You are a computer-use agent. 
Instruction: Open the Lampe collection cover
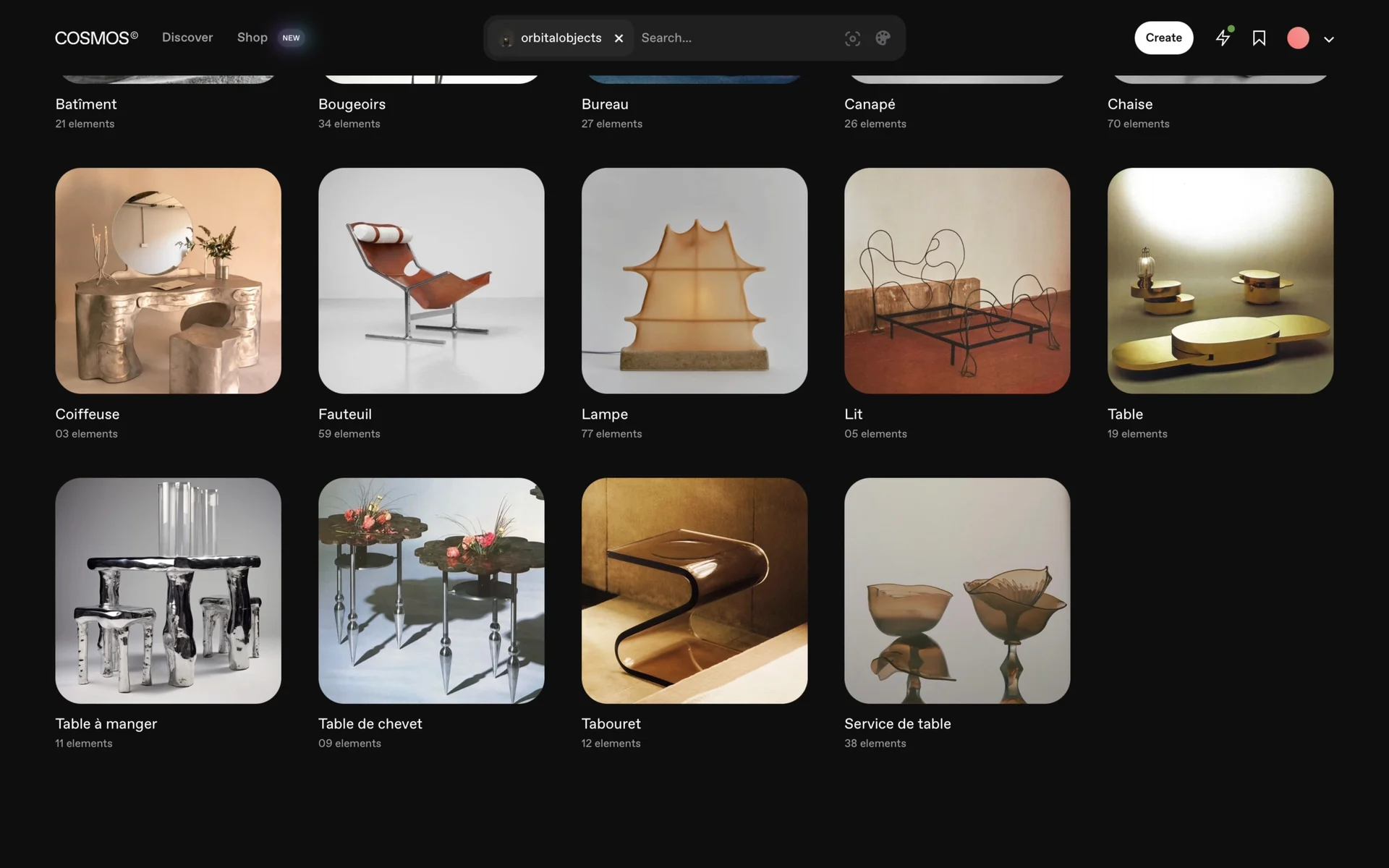pos(694,281)
